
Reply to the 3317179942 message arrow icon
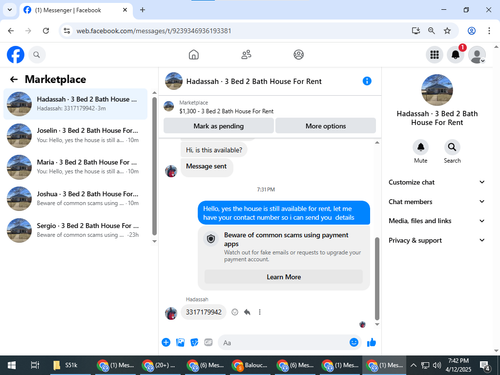tap(247, 312)
